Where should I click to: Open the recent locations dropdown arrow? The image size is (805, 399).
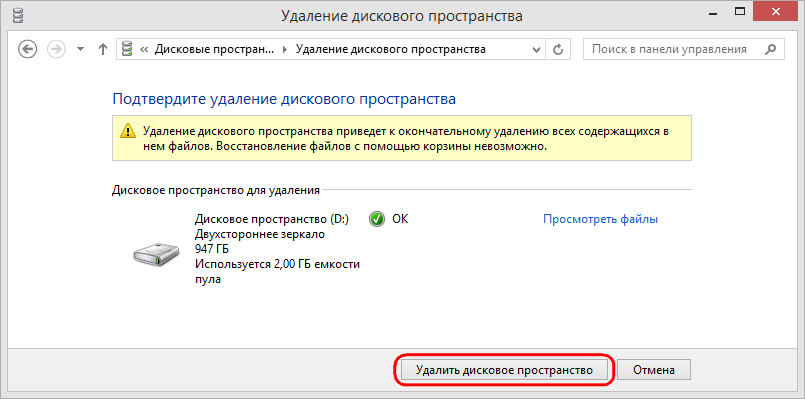click(80, 50)
